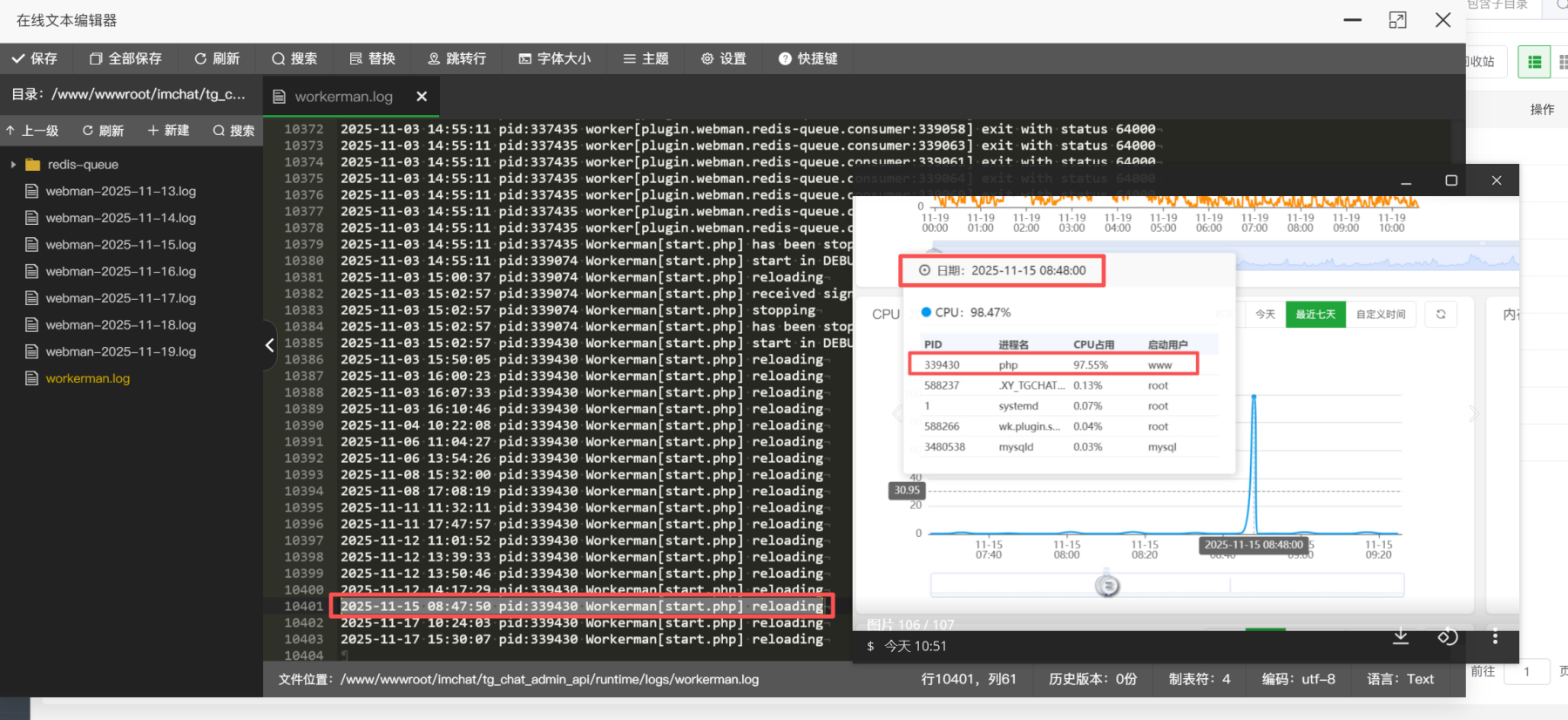Click the chart timeline zoom slider handle

[1107, 586]
